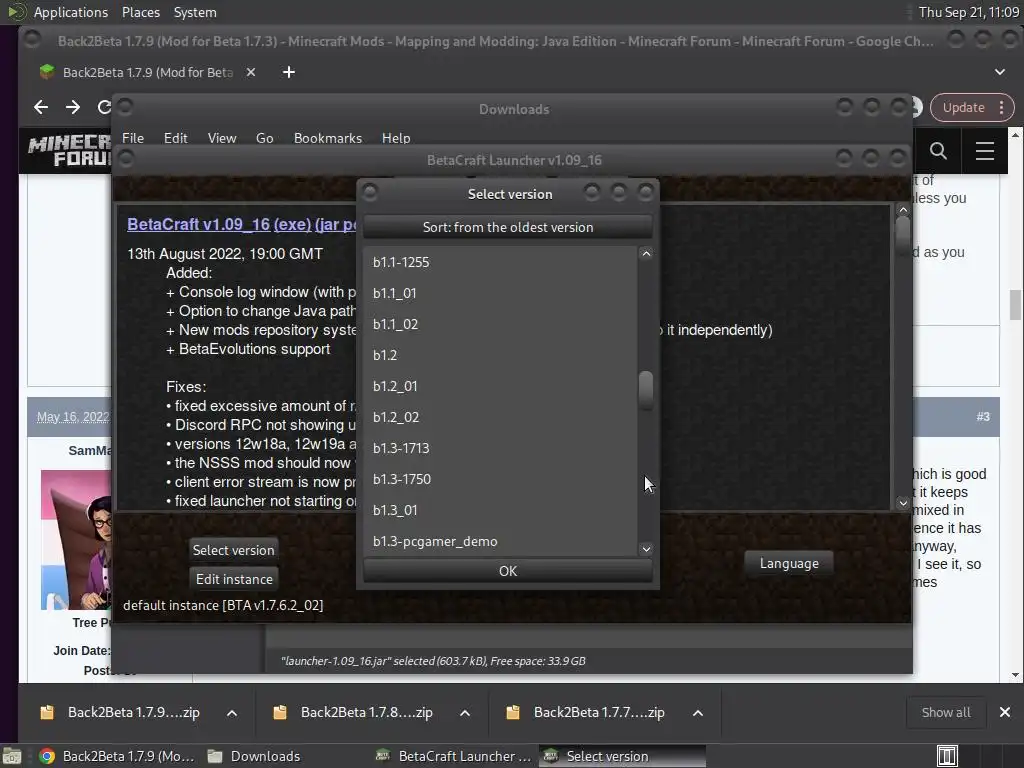Open Back2Beta 1.7.9 zip download item
1024x768 pixels.
coord(121,712)
